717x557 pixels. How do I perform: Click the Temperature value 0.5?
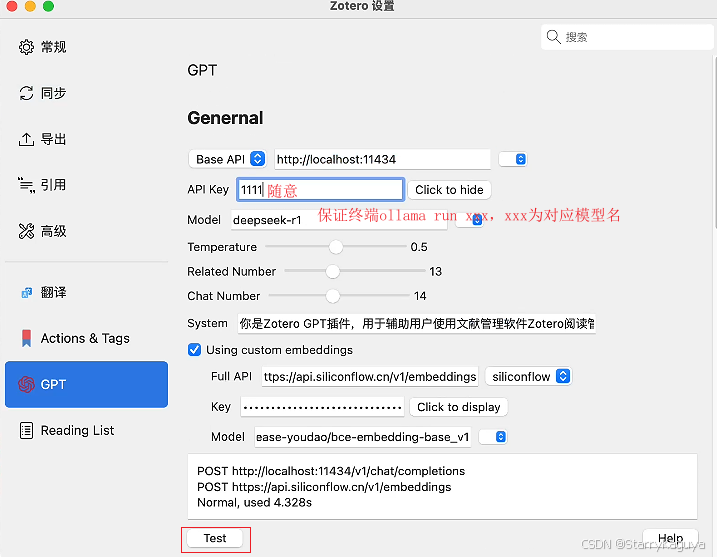(418, 247)
